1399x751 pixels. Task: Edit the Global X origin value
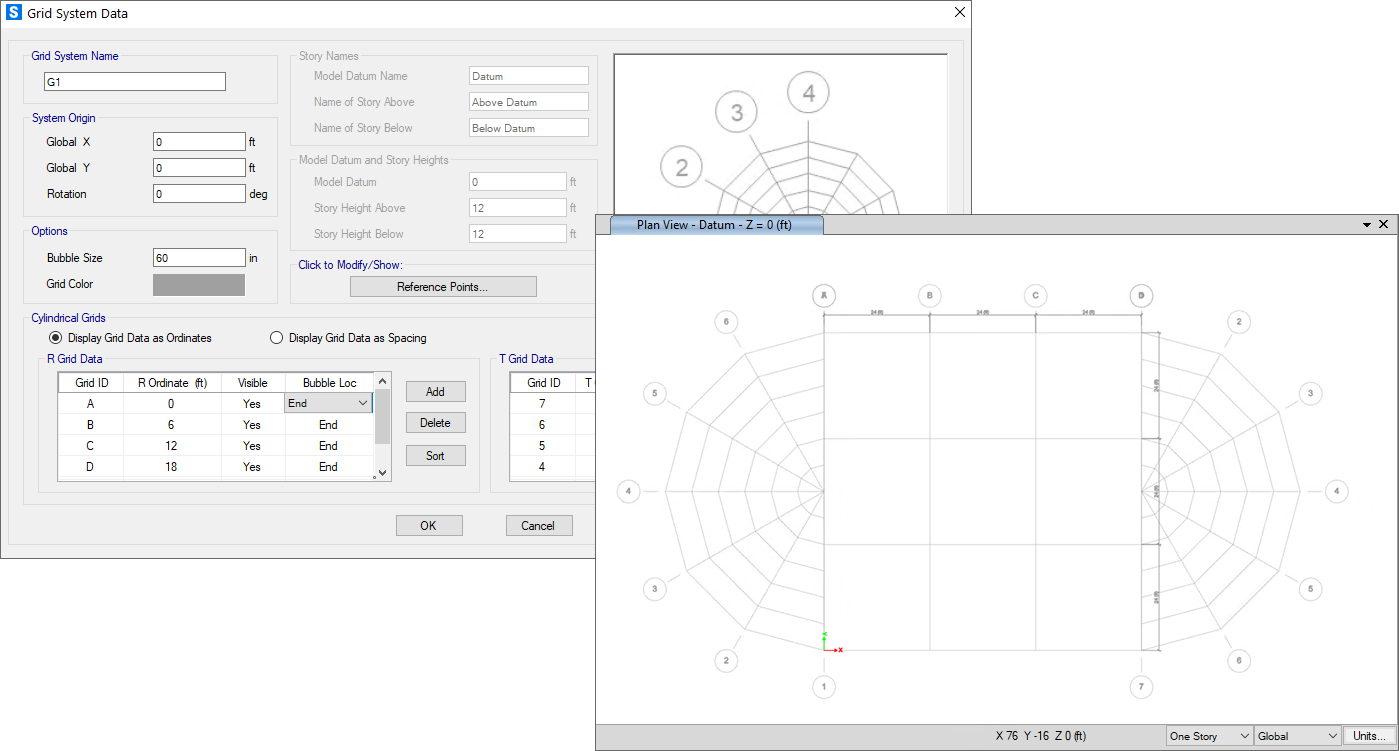coord(197,141)
